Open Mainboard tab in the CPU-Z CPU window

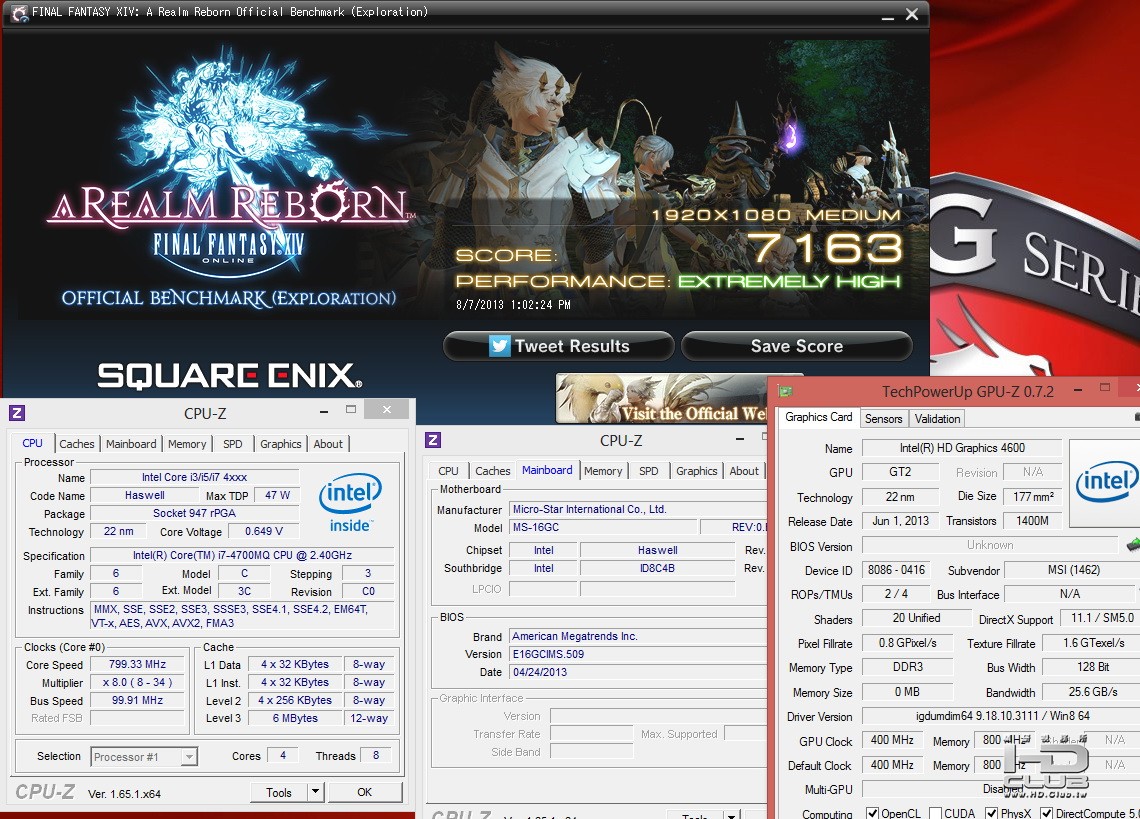point(131,444)
